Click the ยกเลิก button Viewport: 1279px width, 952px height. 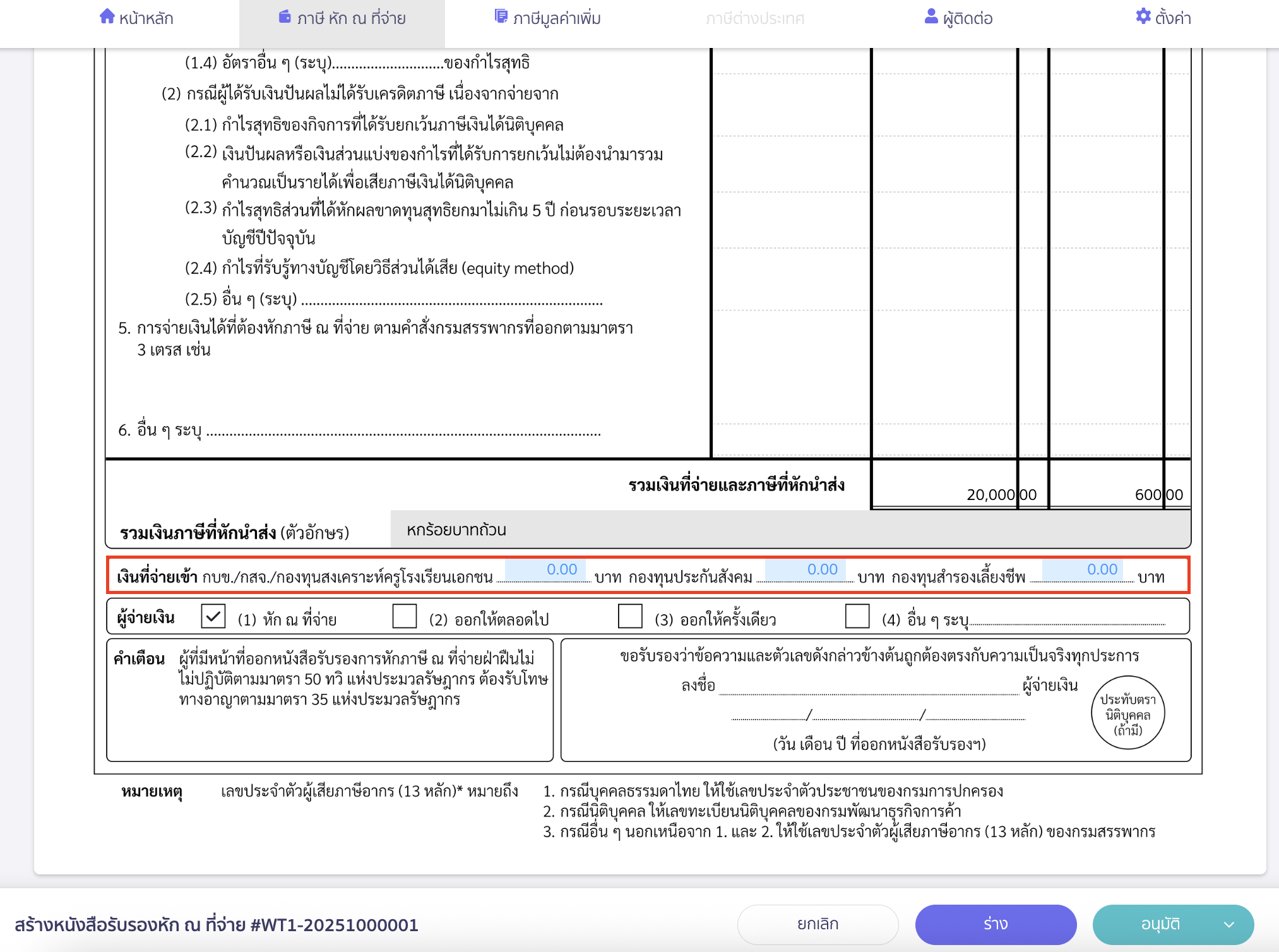point(818,924)
